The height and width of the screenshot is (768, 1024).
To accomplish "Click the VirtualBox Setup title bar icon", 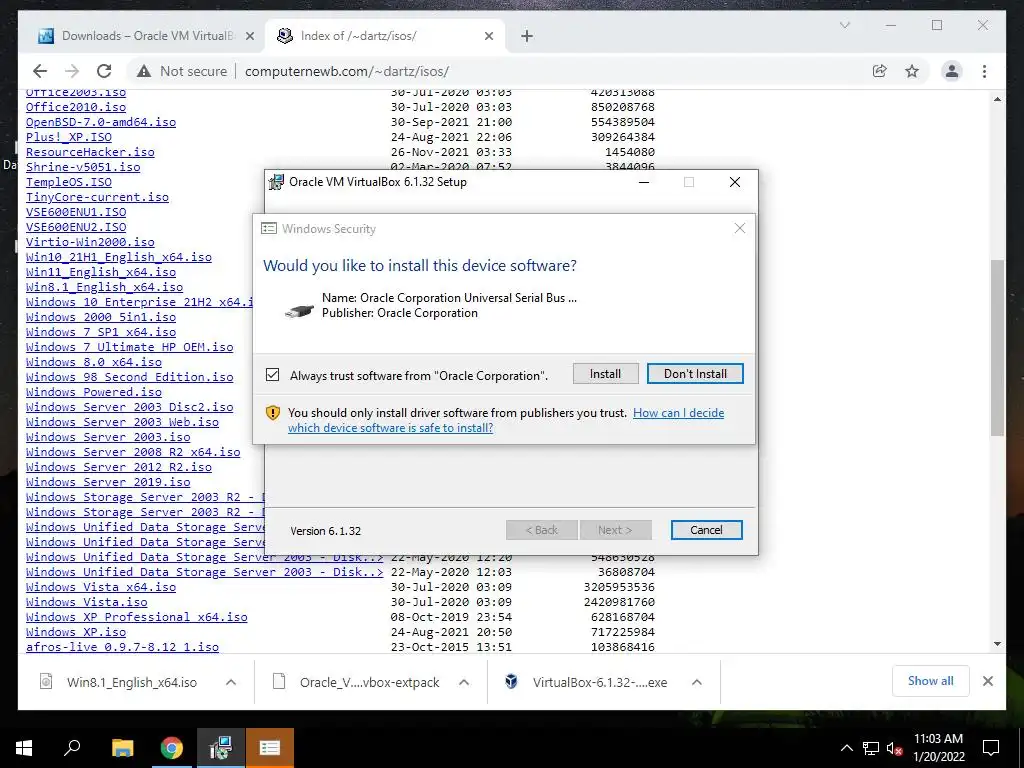I will (276, 182).
